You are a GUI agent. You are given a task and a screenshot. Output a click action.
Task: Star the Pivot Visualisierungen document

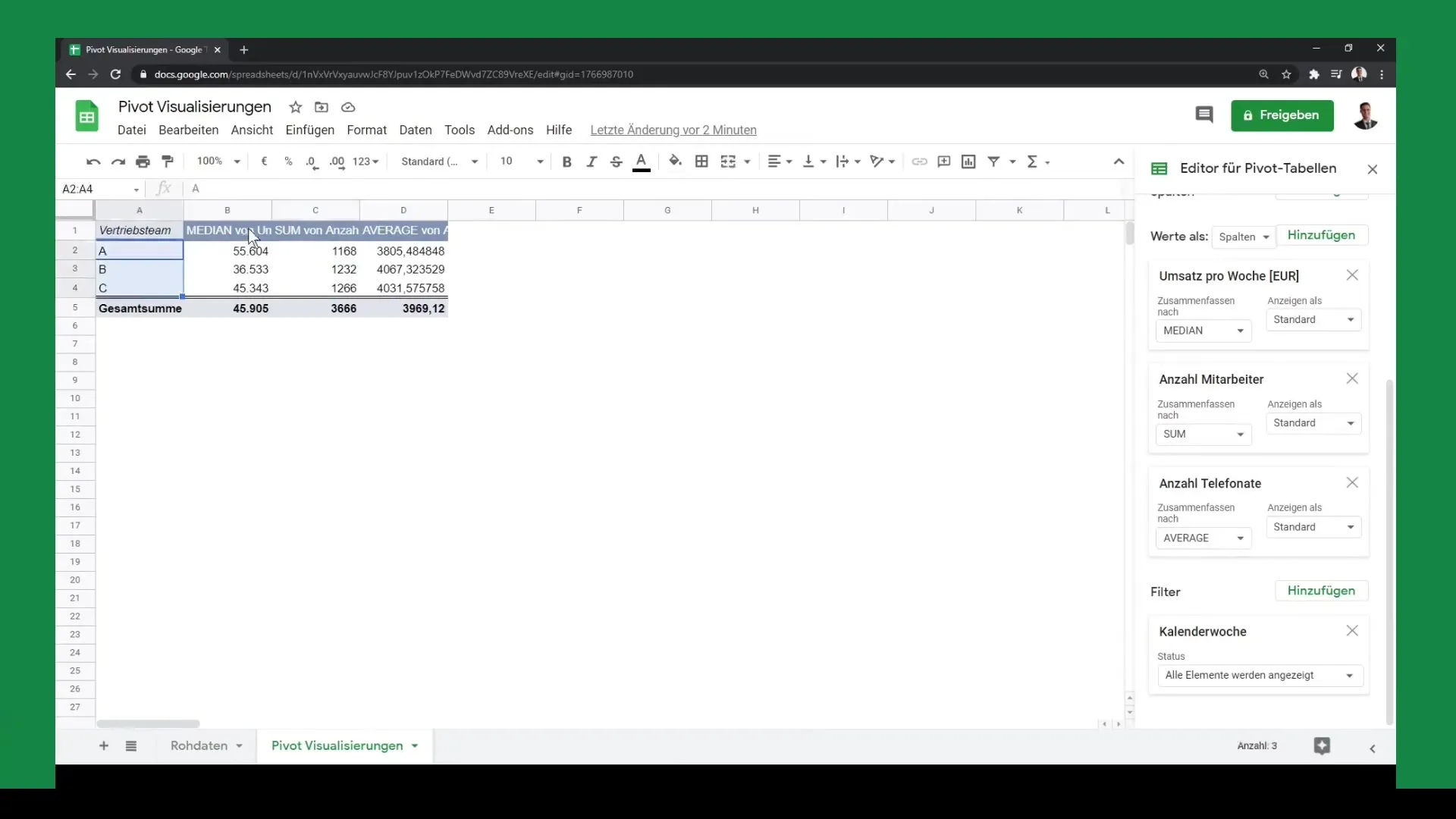(x=296, y=107)
